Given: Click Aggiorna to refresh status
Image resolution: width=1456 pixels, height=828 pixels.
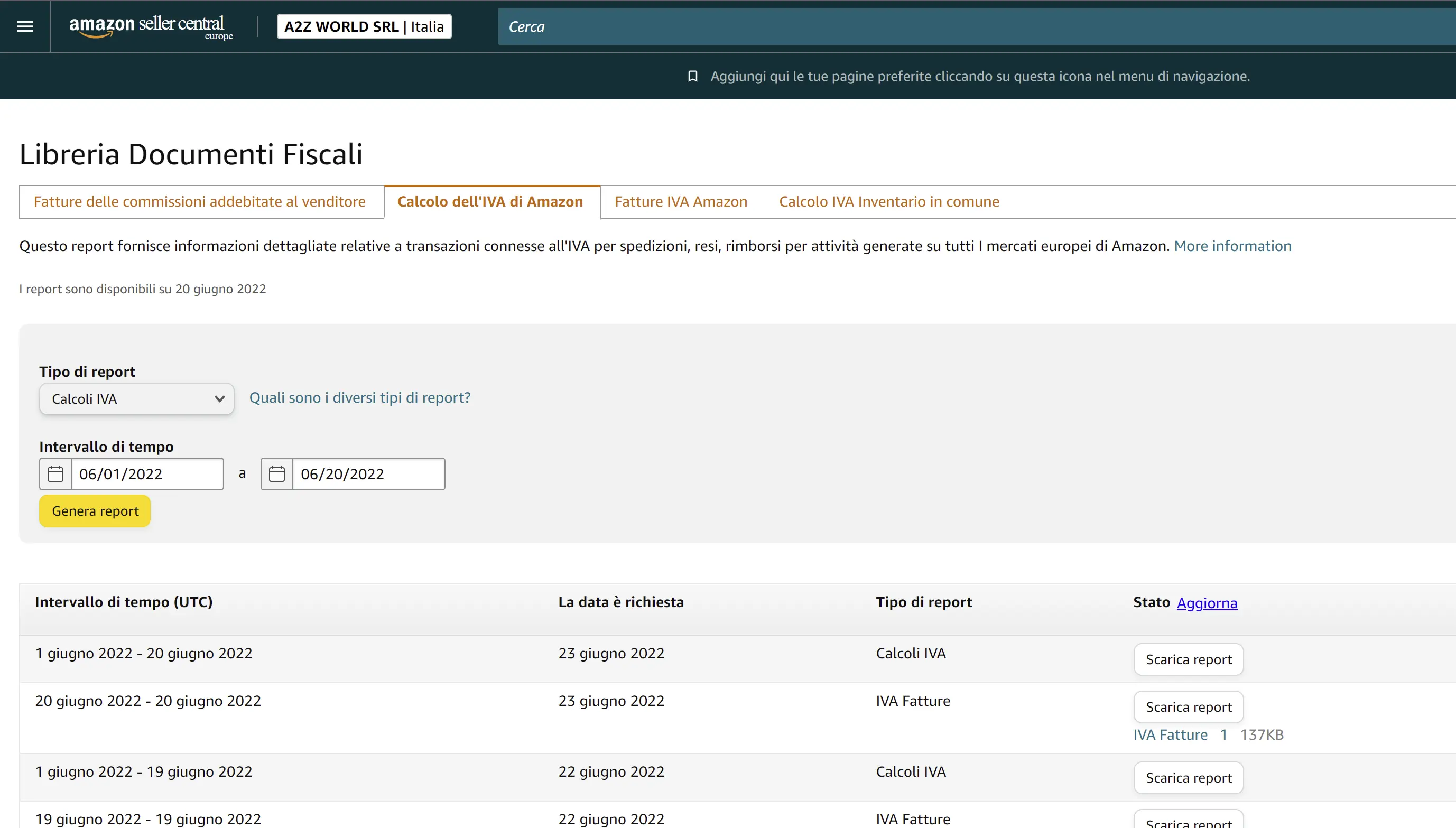Looking at the screenshot, I should click(1207, 603).
